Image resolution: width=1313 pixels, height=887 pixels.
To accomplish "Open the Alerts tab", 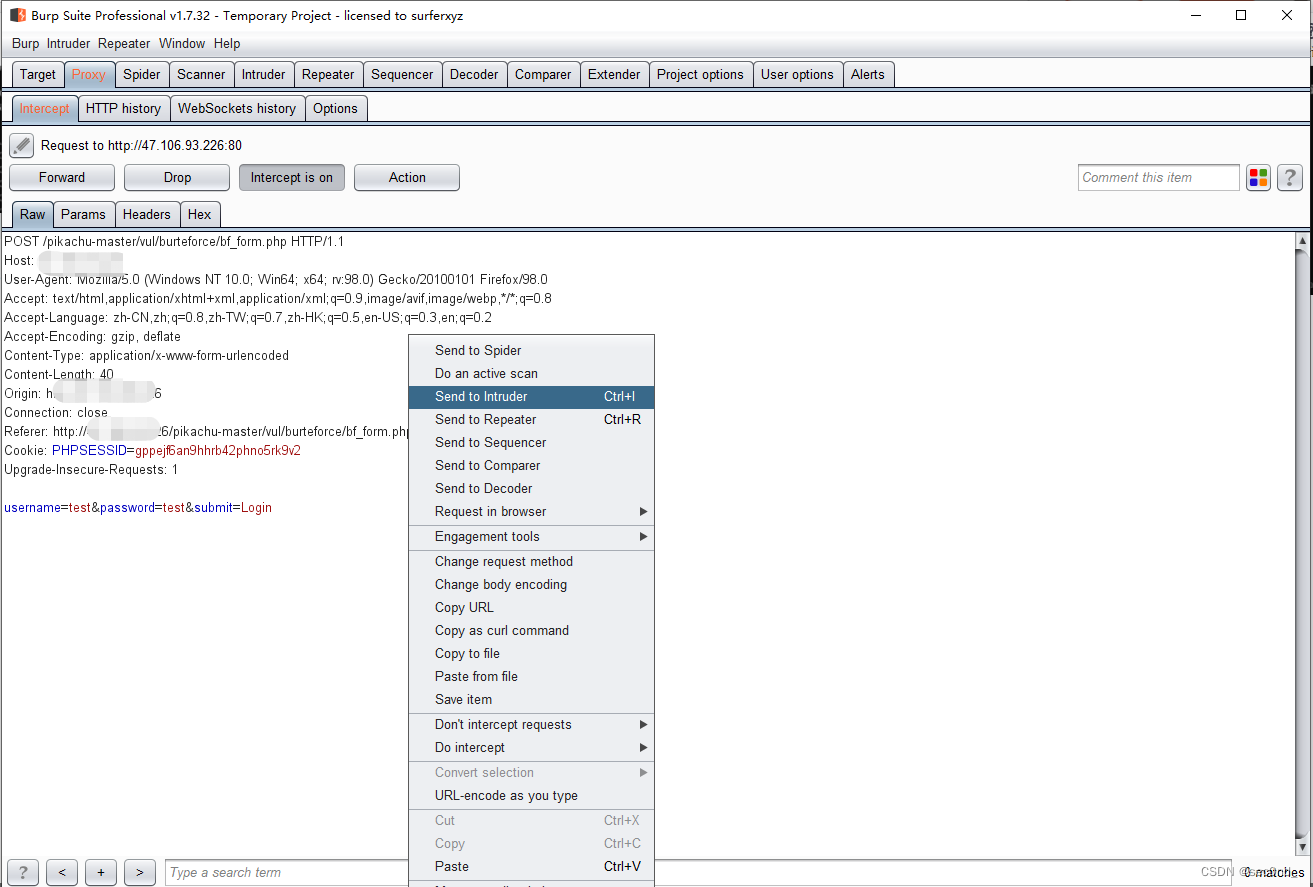I will (x=868, y=74).
